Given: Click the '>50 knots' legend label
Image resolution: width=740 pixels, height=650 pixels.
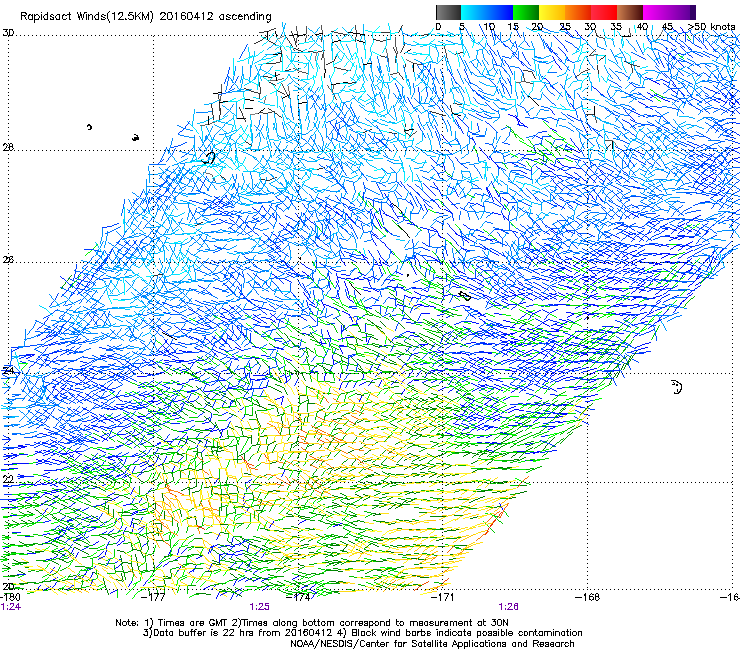Looking at the screenshot, I should pos(712,26).
